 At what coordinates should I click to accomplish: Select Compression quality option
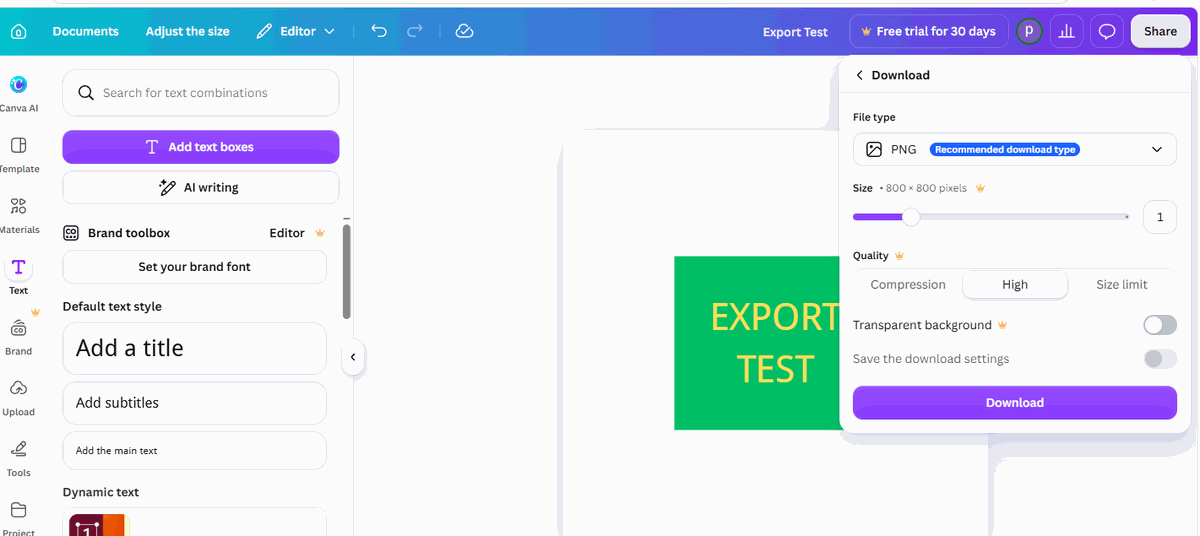908,285
